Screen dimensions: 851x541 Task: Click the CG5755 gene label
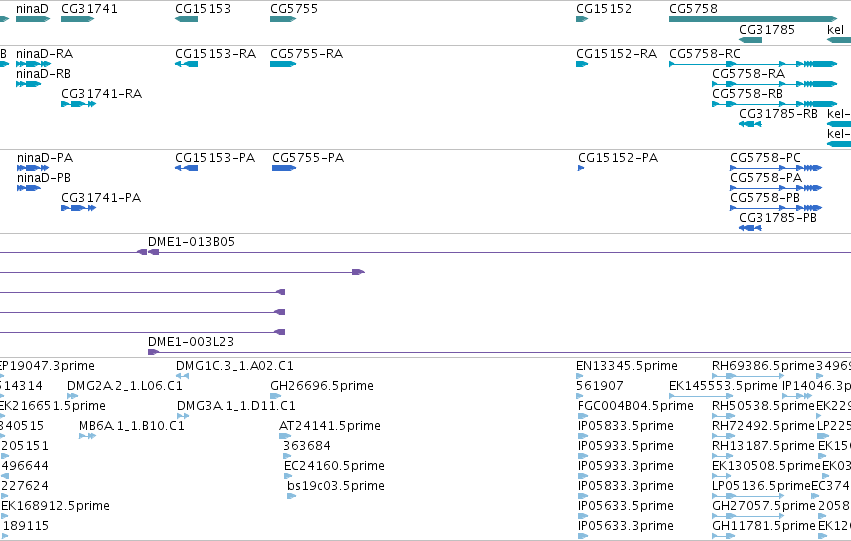pos(294,9)
